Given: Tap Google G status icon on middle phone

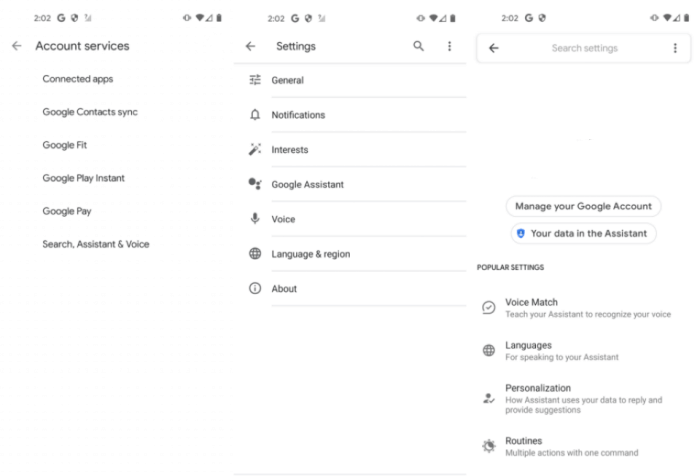Looking at the screenshot, I should coord(295,18).
